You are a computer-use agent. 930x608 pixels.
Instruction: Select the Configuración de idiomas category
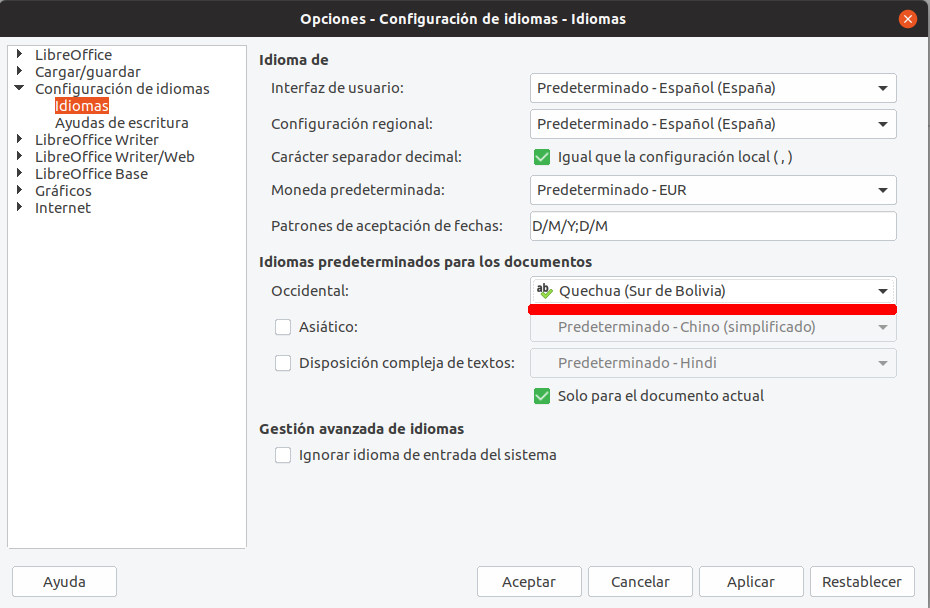click(122, 89)
